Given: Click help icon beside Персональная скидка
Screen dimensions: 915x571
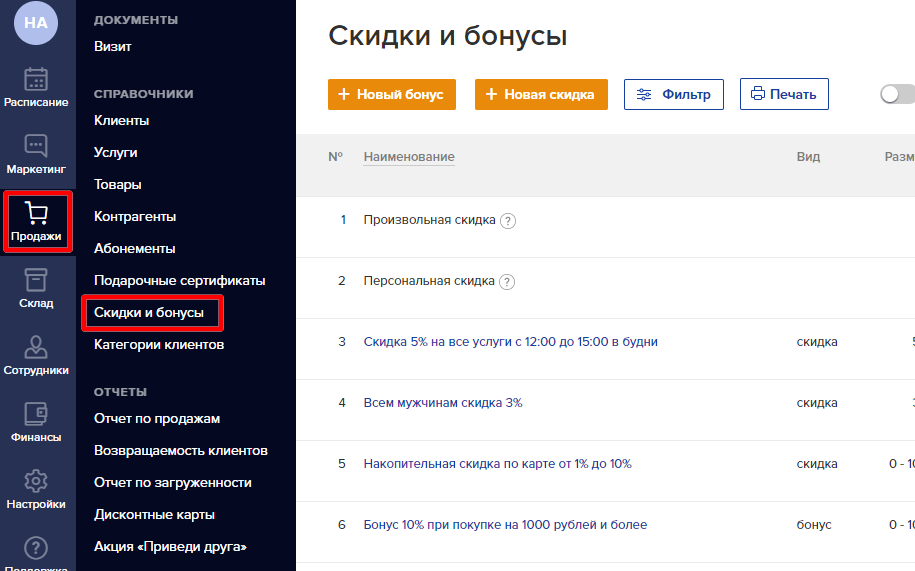Looking at the screenshot, I should pos(507,282).
